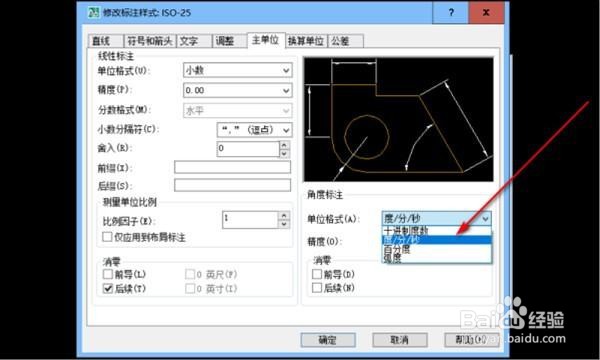600x360 pixels.
Task: Open the 符号和箭头 tab
Action: point(150,41)
